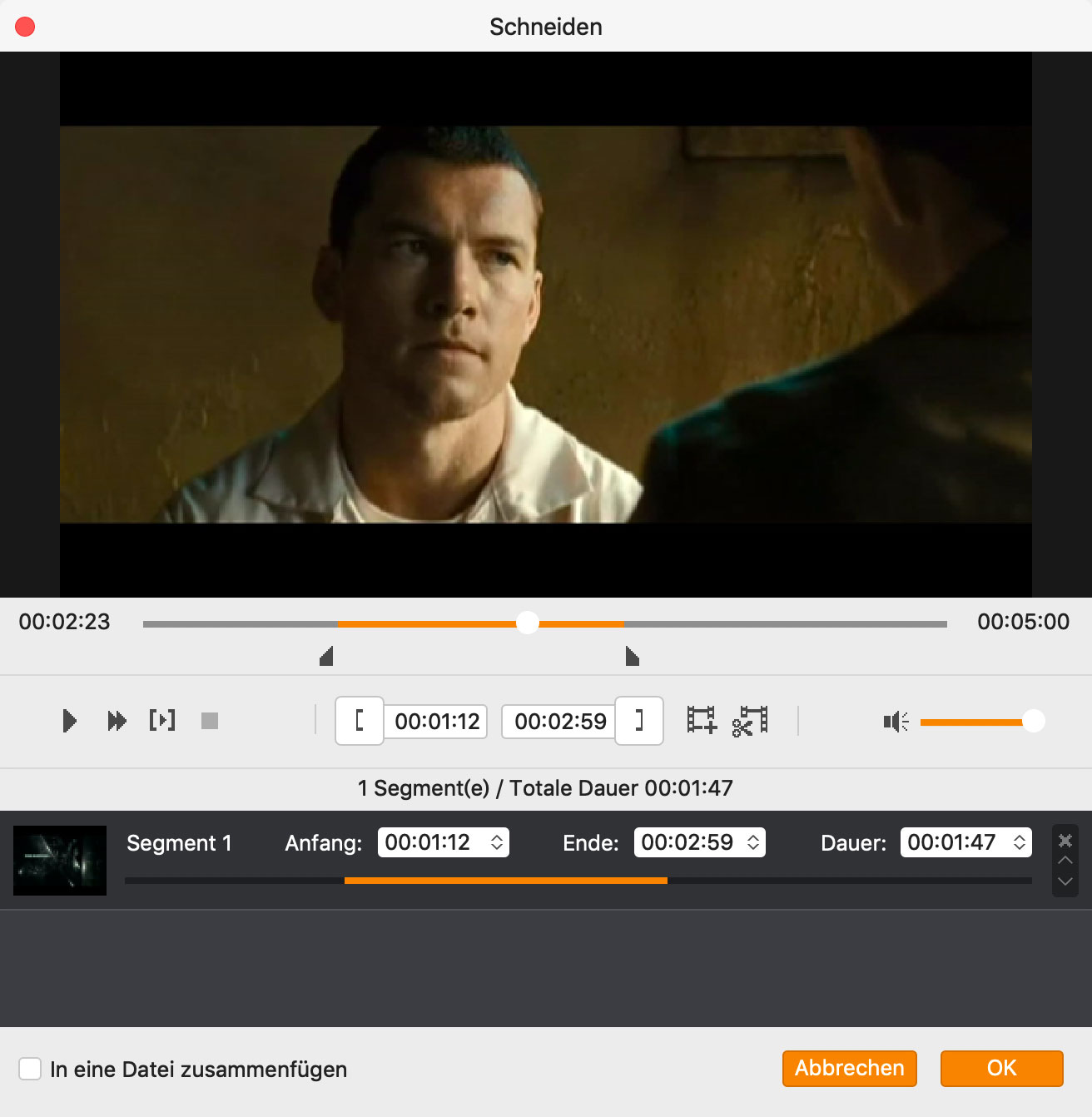Click the Anfang stepper arrows
Screen dimensions: 1092x1117
[x=497, y=842]
